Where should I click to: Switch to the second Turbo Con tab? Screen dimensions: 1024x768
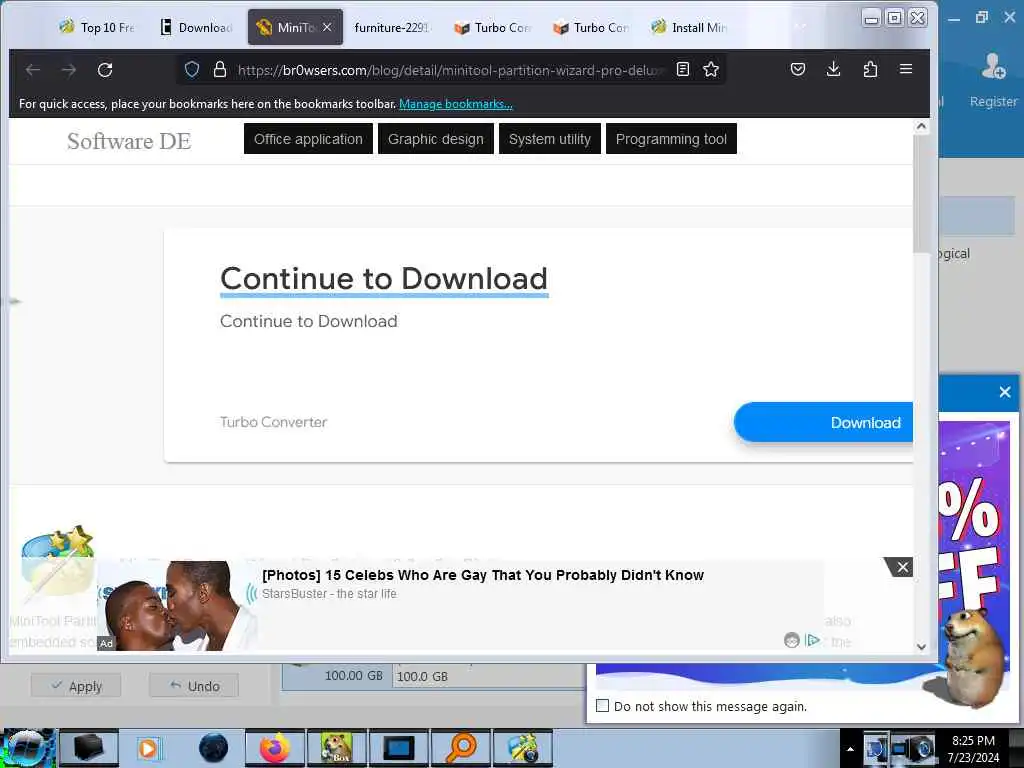591,27
